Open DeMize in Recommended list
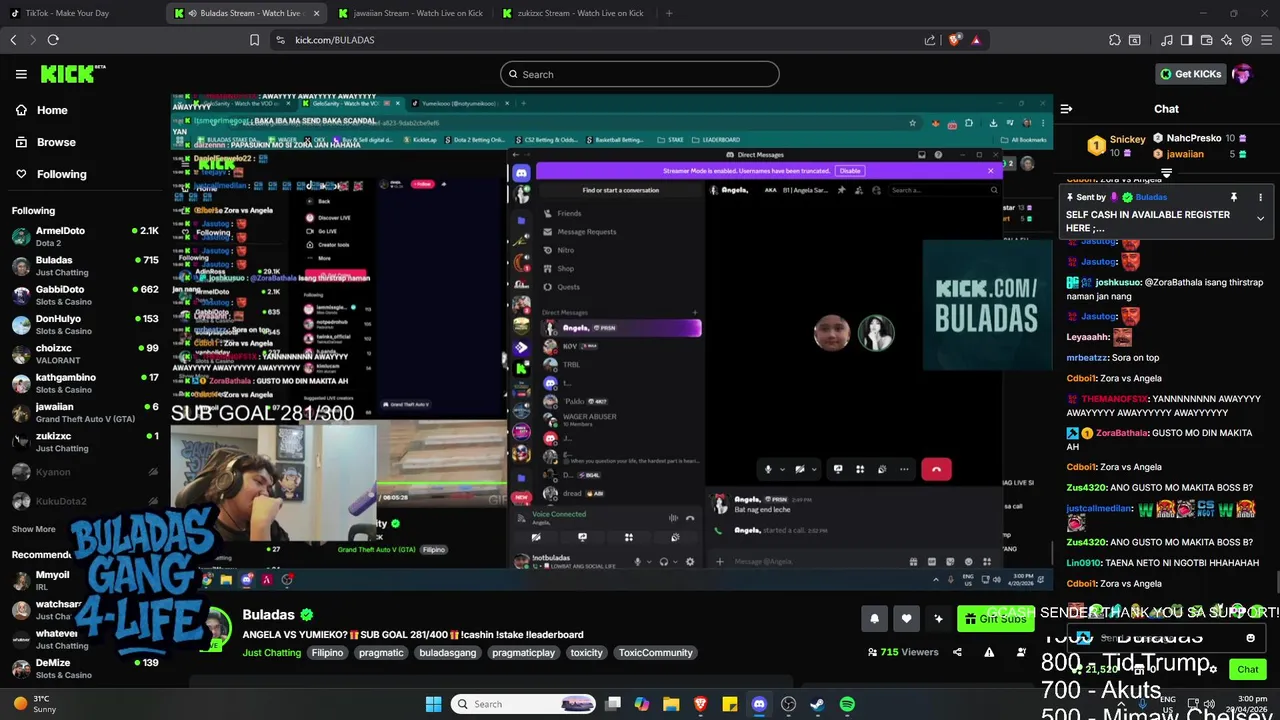Screen dimensions: 1280x720 coord(85,668)
